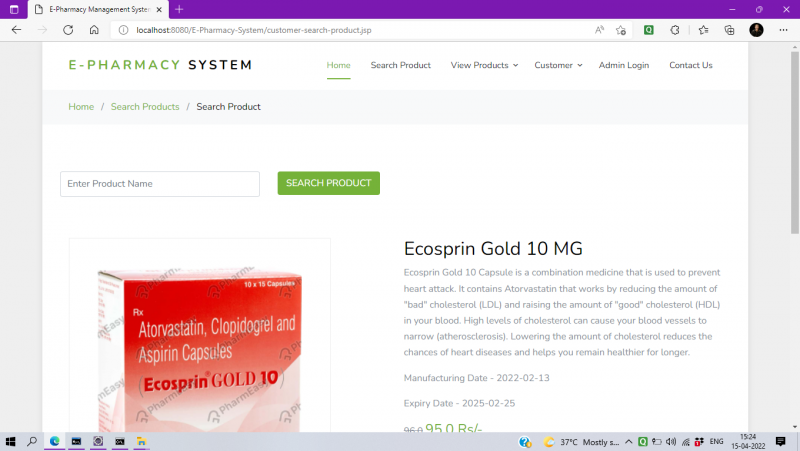
Task: Reload the current page
Action: coord(68,30)
